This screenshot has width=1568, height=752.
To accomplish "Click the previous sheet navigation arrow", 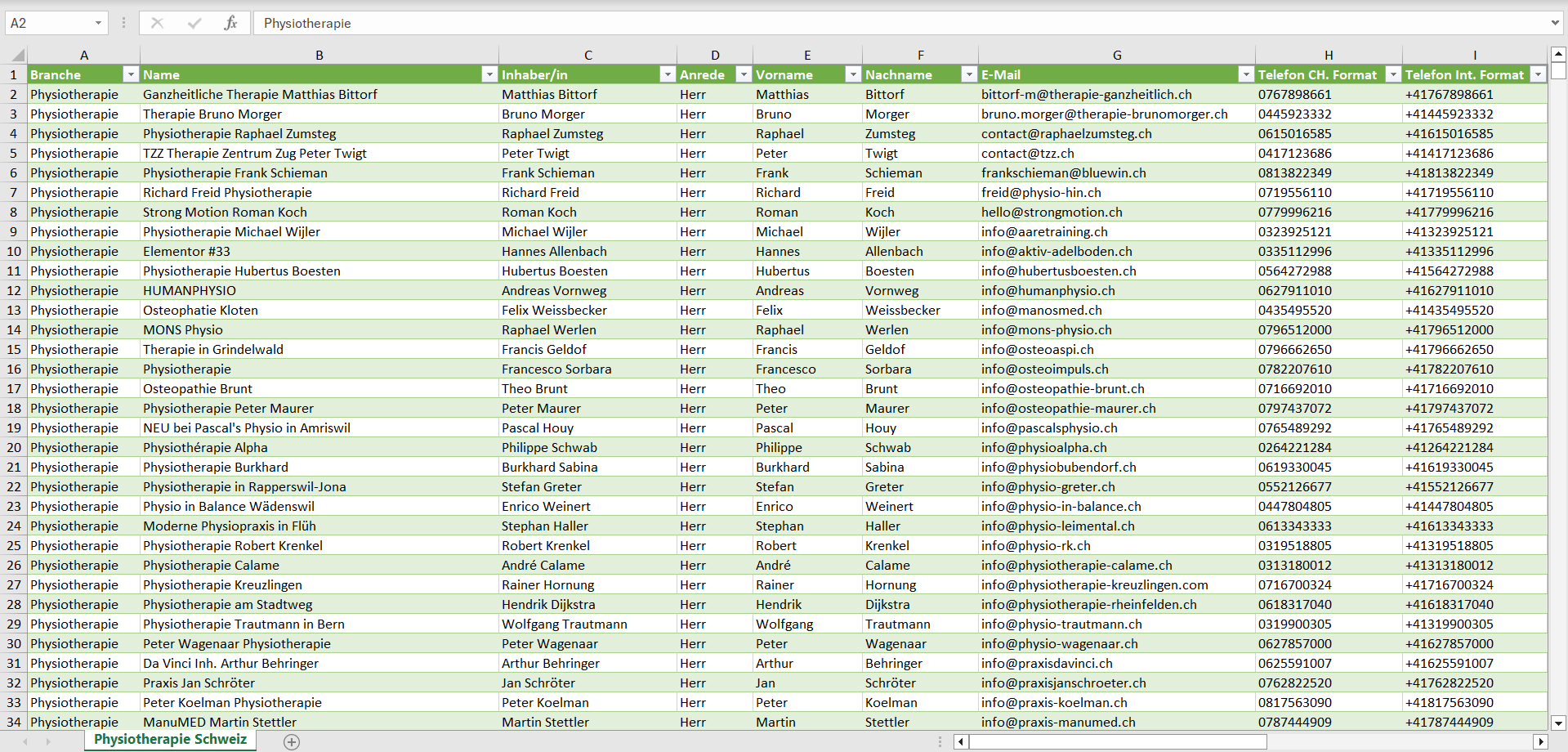I will (25, 741).
